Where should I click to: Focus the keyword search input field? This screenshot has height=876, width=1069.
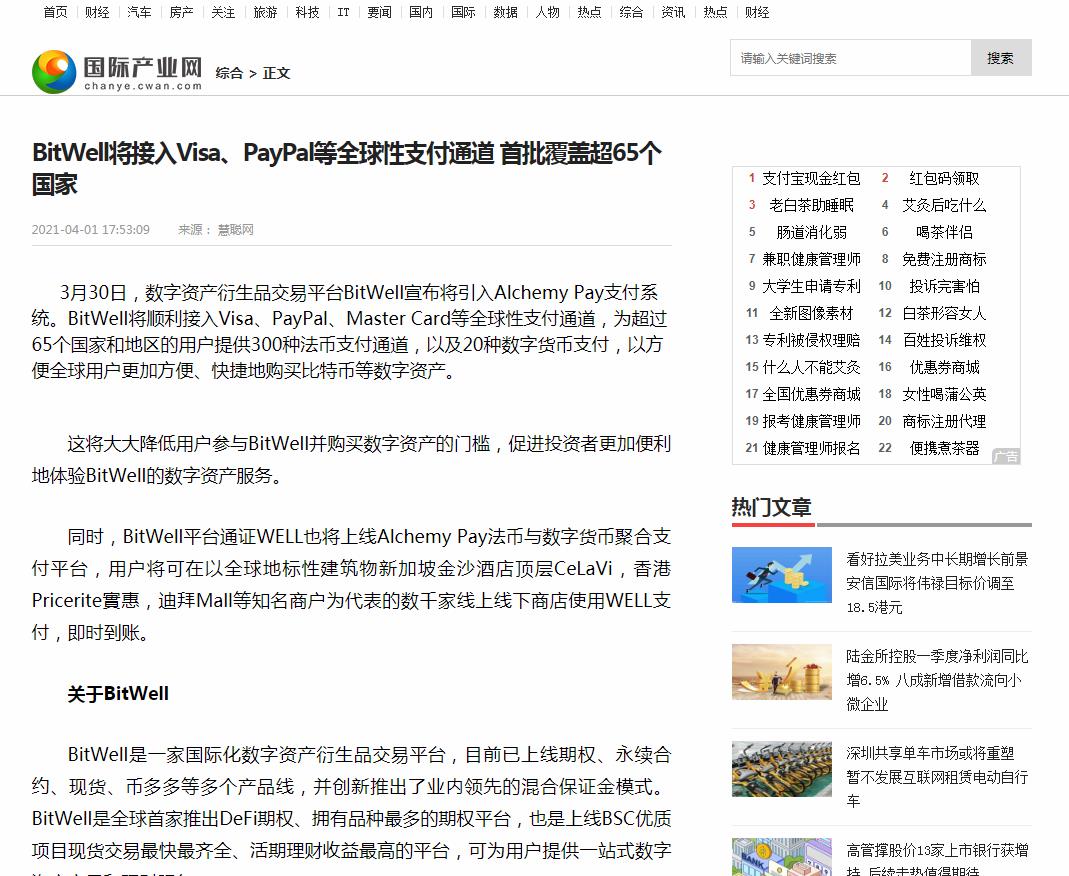[851, 58]
